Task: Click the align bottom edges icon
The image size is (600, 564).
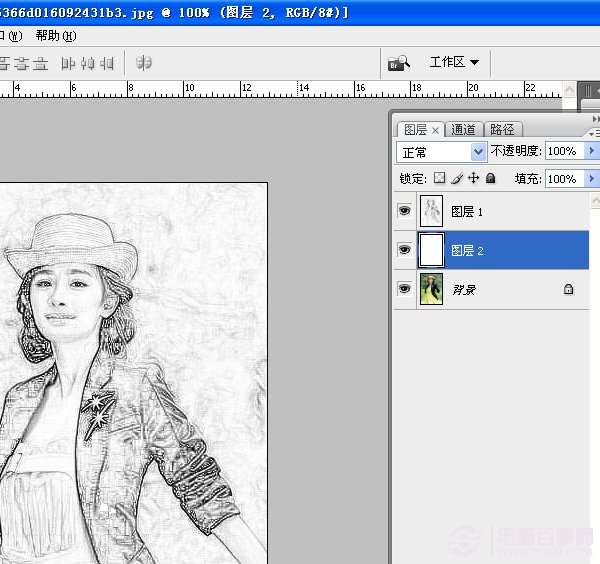Action: coord(40,63)
